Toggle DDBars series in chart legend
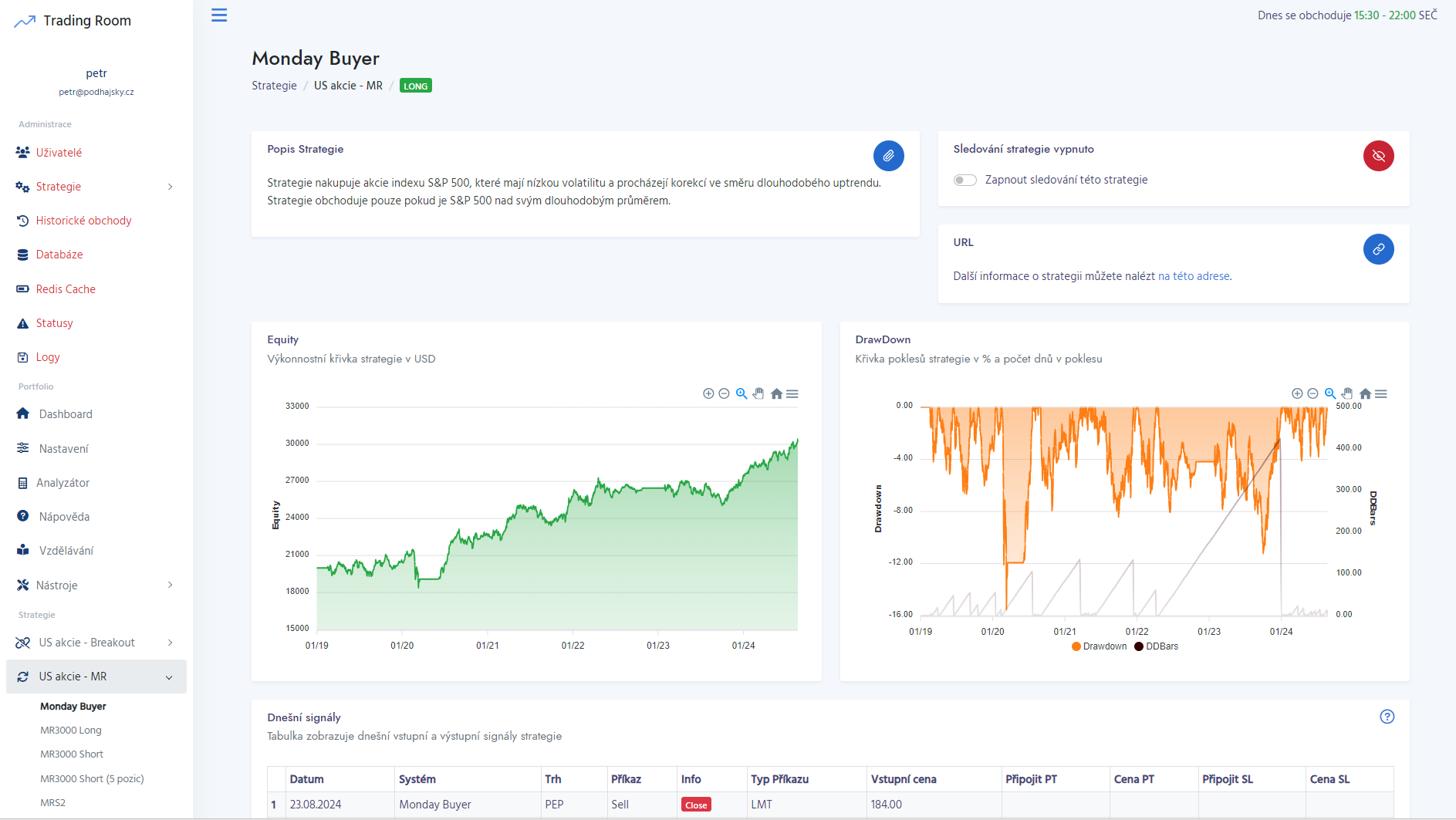1456x820 pixels. pyautogui.click(x=1156, y=646)
